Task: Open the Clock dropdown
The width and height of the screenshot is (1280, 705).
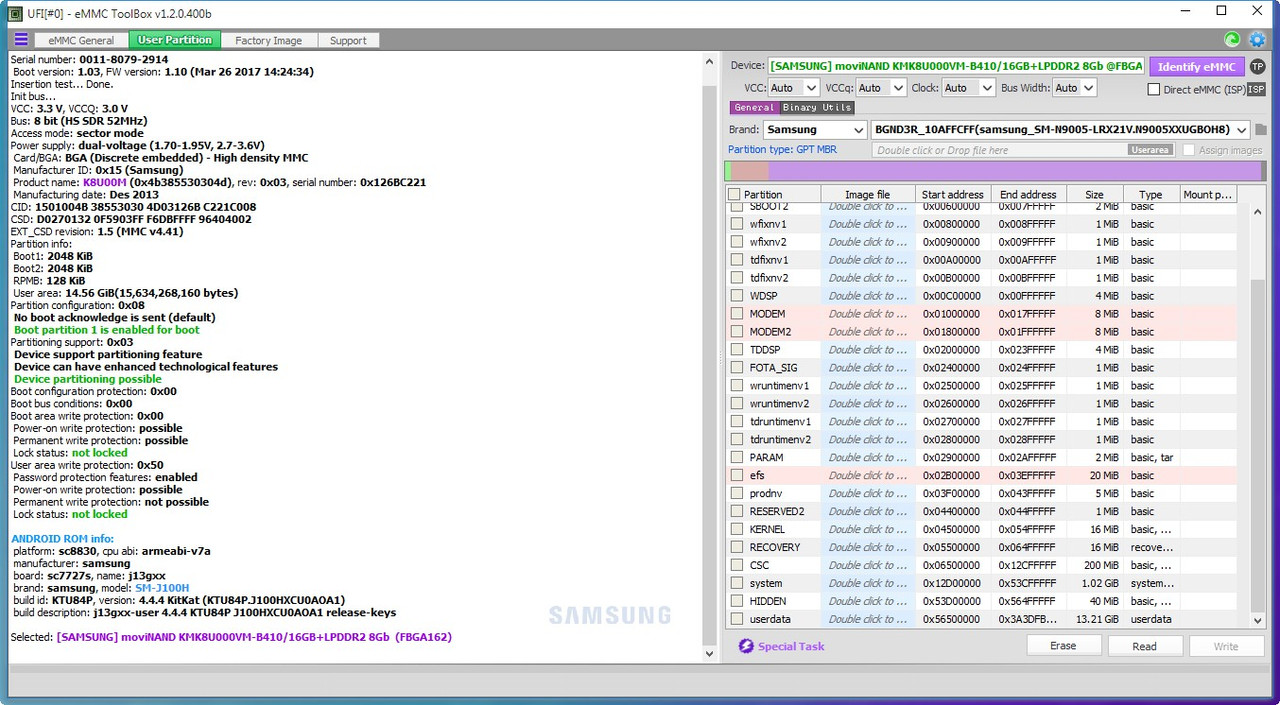Action: (968, 88)
